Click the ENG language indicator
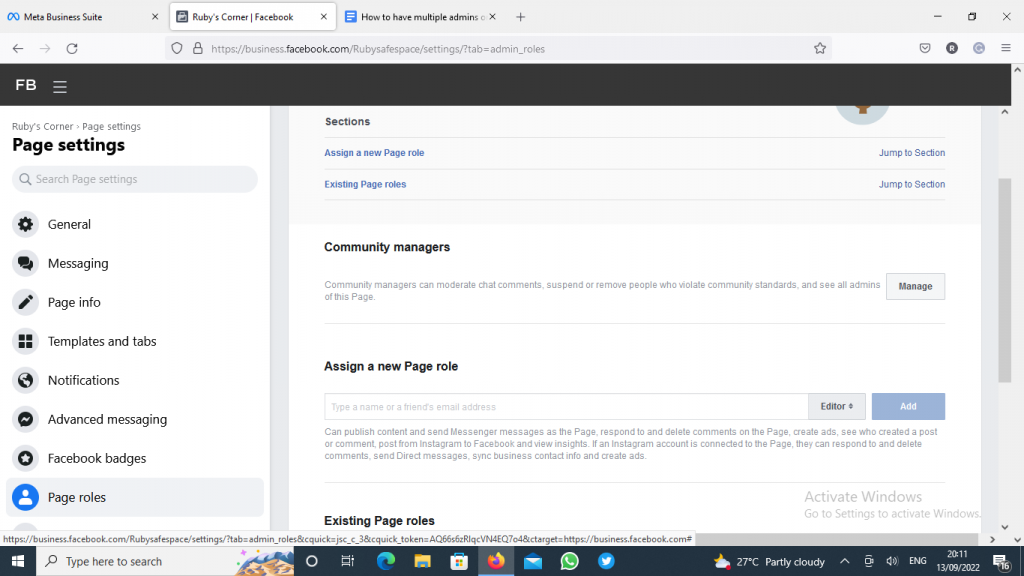Viewport: 1024px width, 576px height. pos(918,561)
